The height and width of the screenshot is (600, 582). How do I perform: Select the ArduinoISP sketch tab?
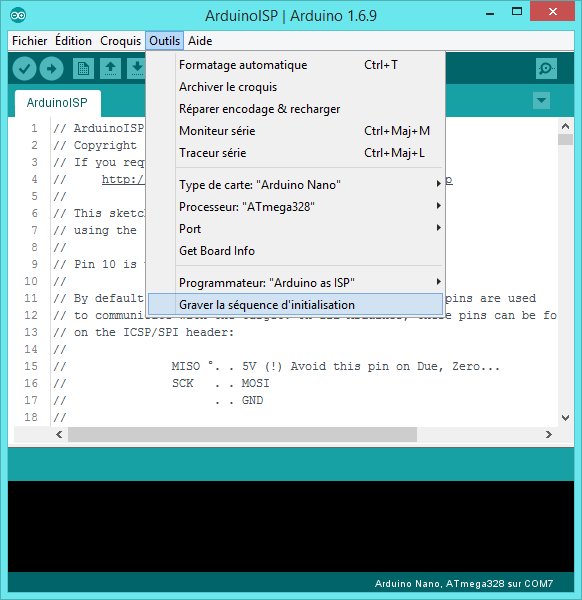coord(57,103)
